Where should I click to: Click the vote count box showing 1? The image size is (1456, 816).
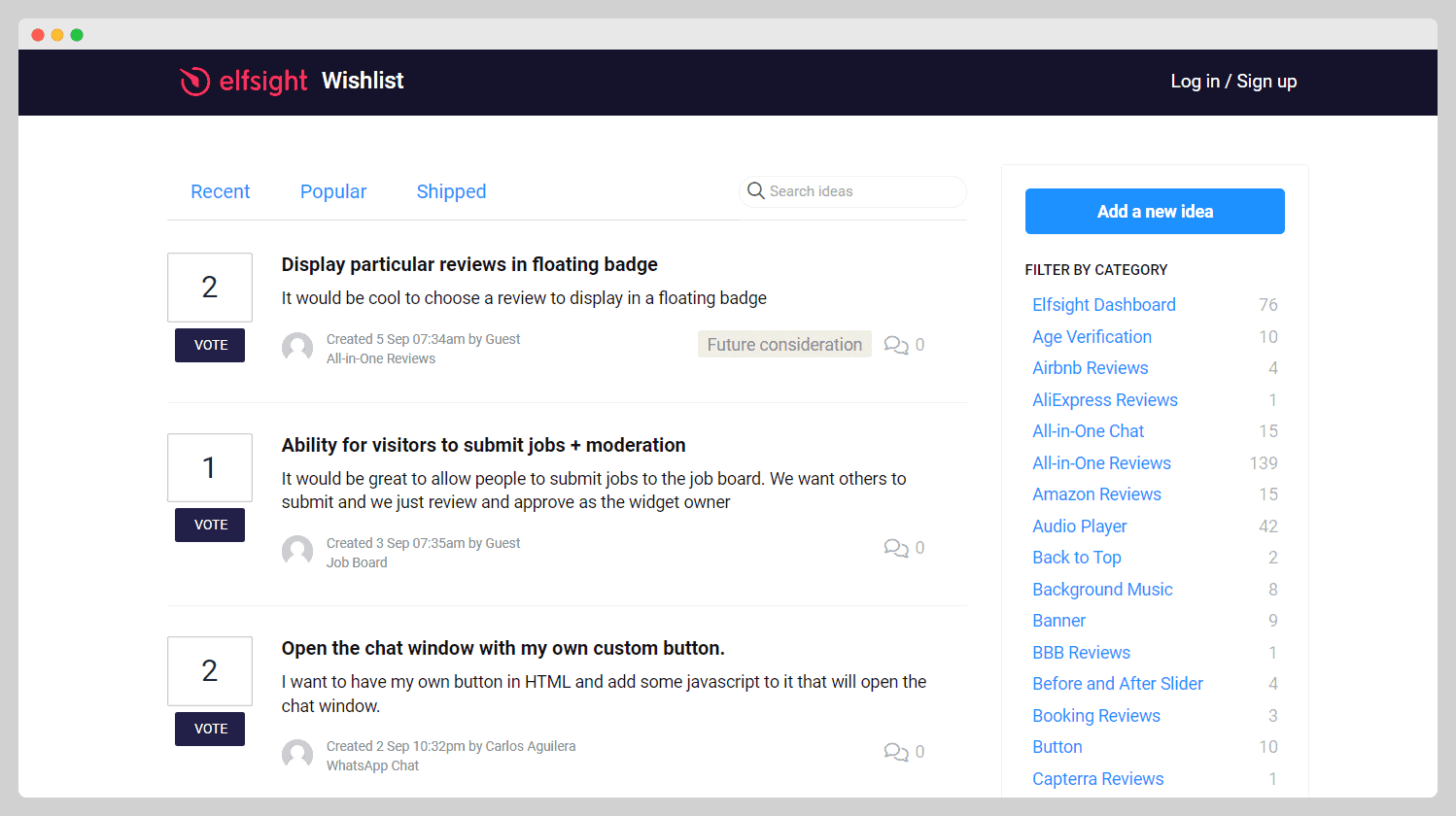[x=210, y=468]
